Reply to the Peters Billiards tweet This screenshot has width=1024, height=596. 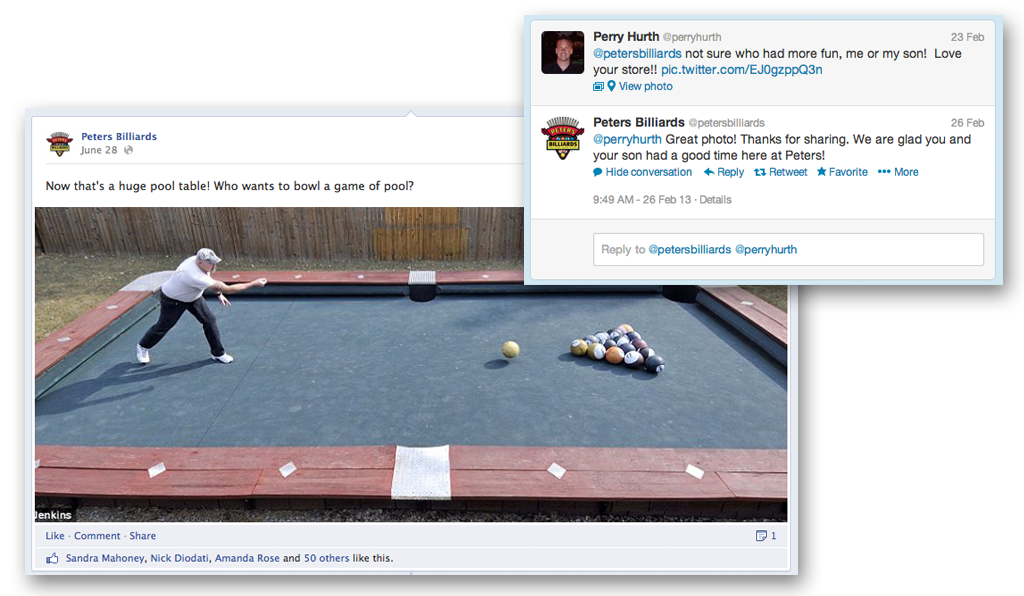(x=724, y=172)
